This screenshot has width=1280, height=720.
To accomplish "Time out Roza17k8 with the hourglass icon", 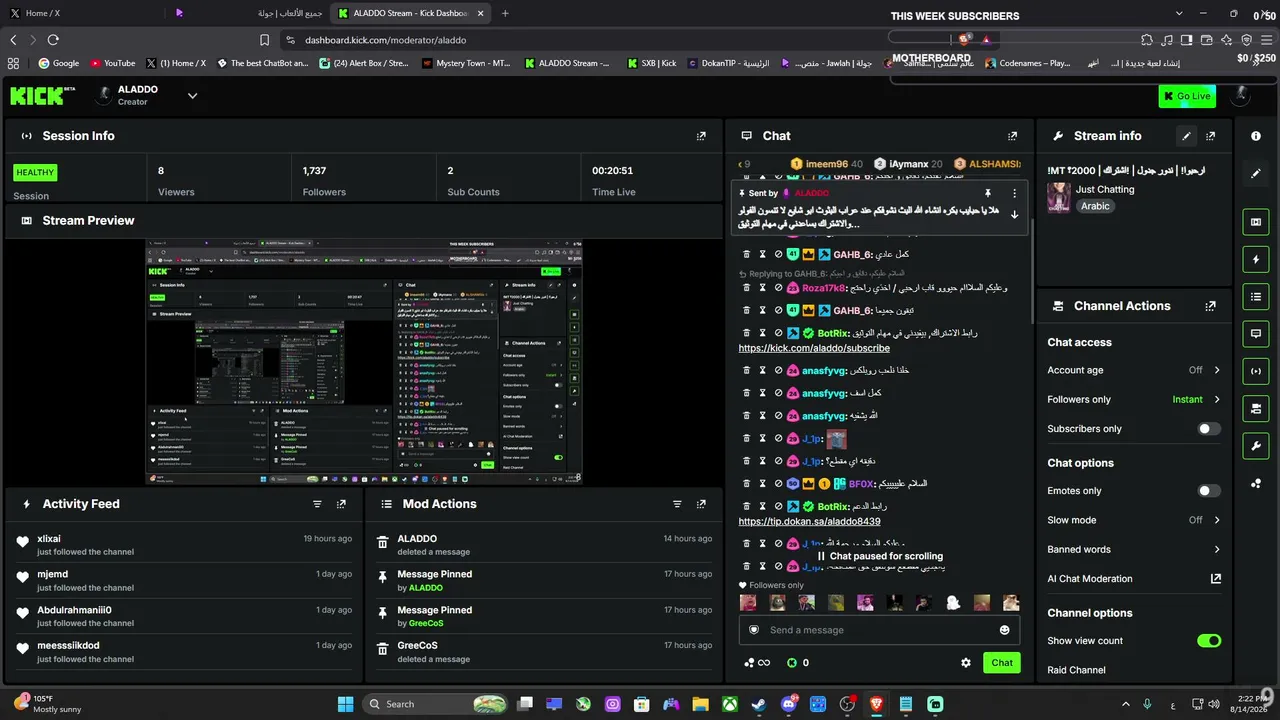I will (762, 287).
